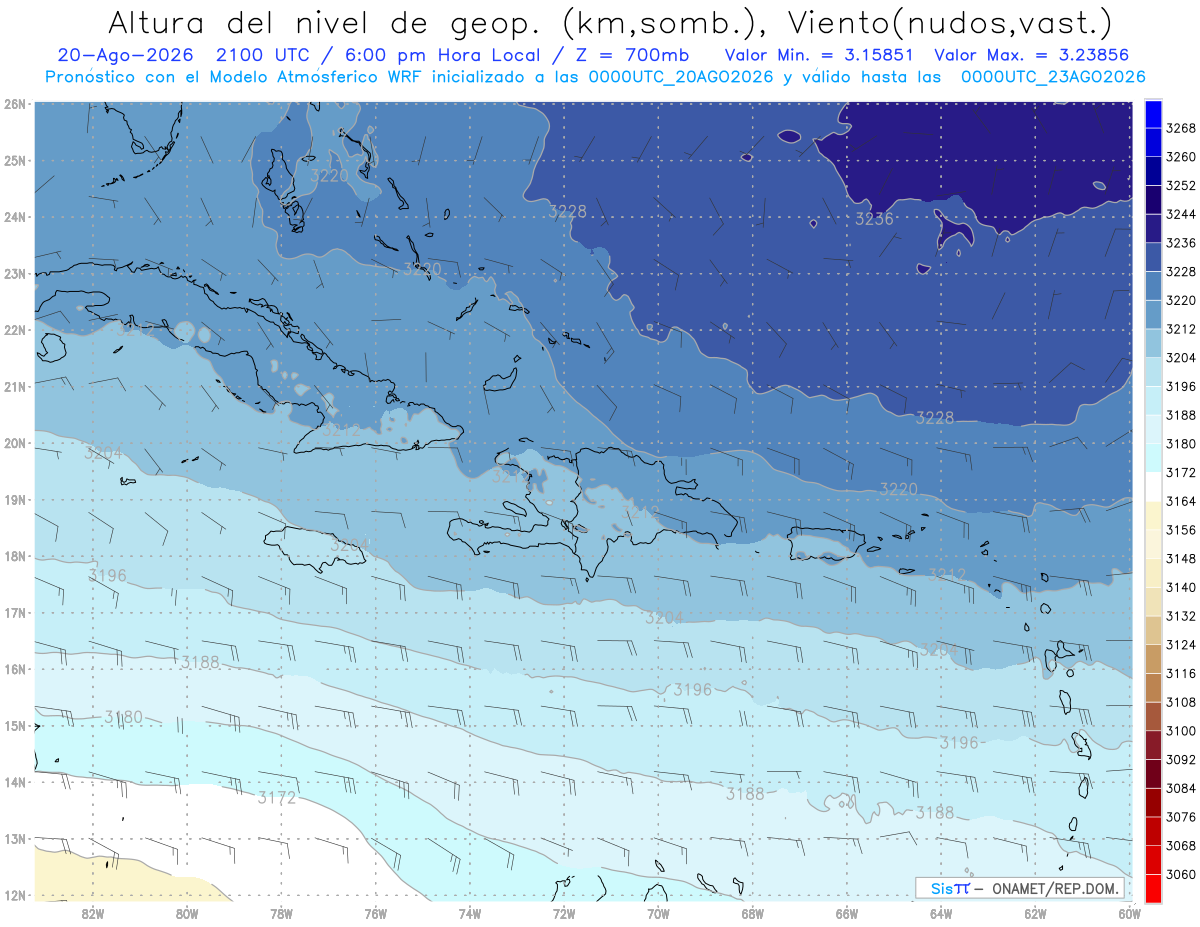Click the 3244 colorbar scale value
1200x927 pixels.
[x=1181, y=214]
